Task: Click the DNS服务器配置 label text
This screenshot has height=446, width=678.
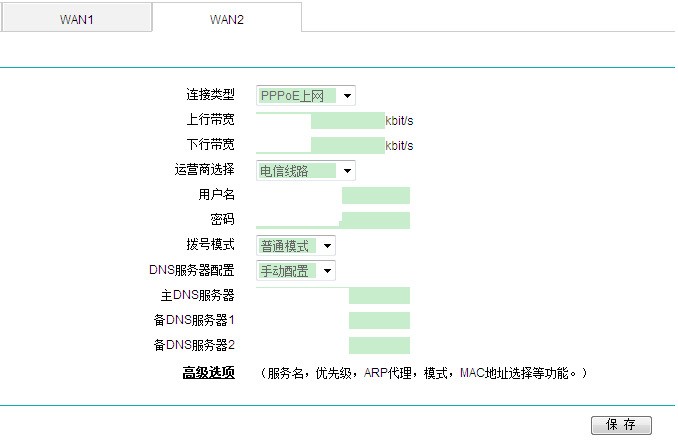Action: (x=192, y=270)
